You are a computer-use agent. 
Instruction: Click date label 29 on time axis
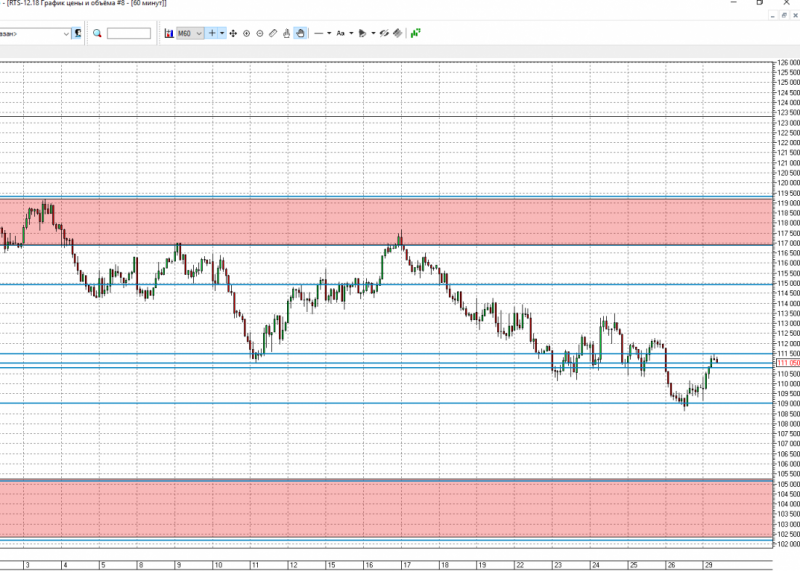click(x=708, y=565)
